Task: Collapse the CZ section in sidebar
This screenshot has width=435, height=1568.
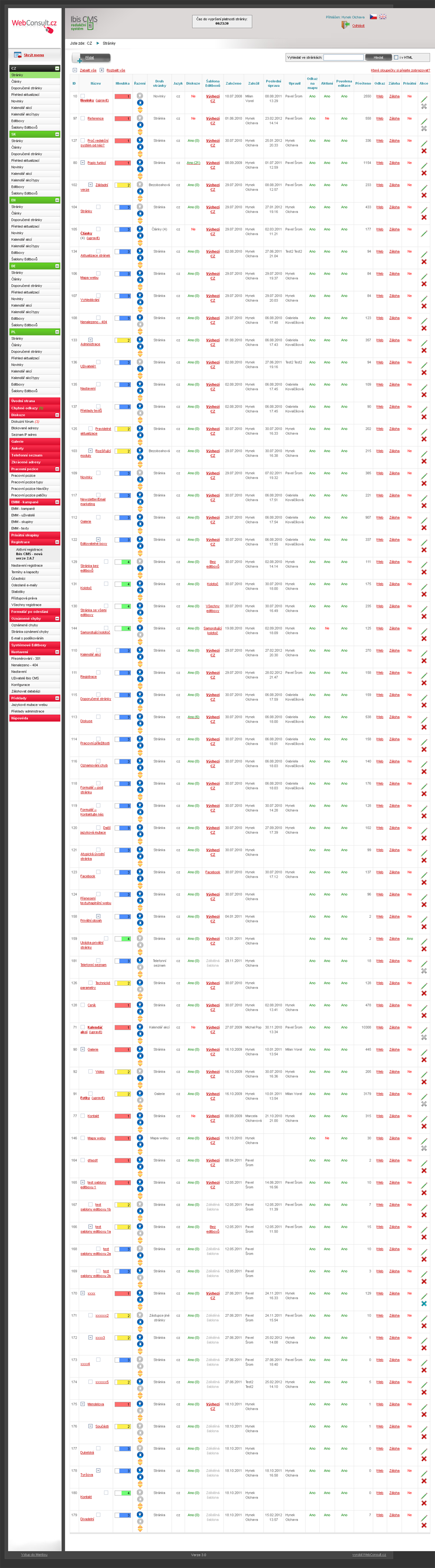Action: point(57,68)
